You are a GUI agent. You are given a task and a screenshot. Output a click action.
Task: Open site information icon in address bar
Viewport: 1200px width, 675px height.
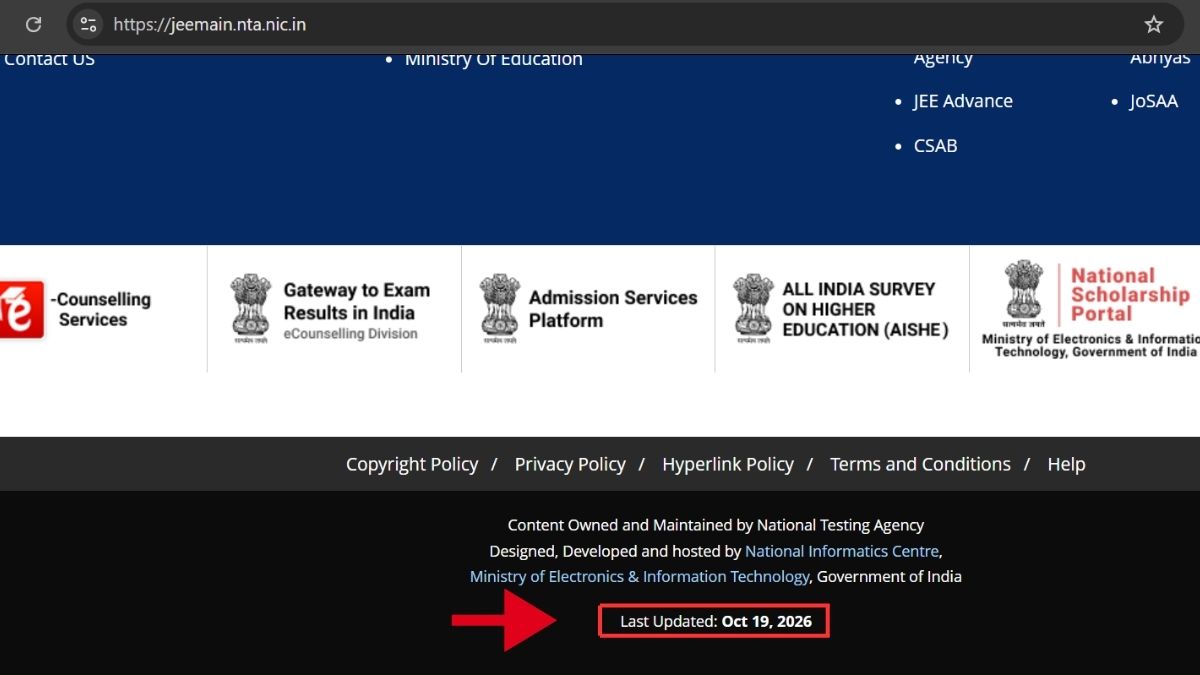coord(88,25)
